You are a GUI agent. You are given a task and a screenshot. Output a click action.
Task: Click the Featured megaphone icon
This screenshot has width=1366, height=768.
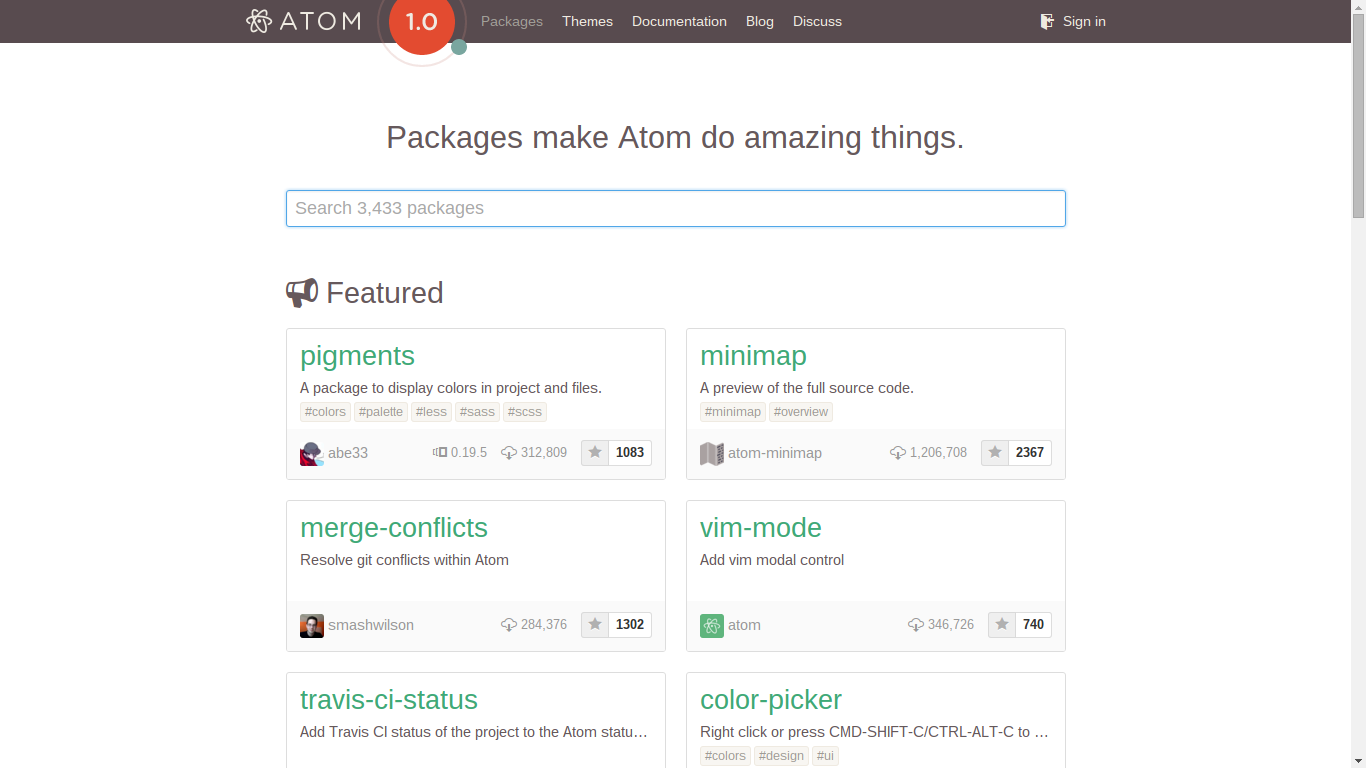(x=302, y=292)
